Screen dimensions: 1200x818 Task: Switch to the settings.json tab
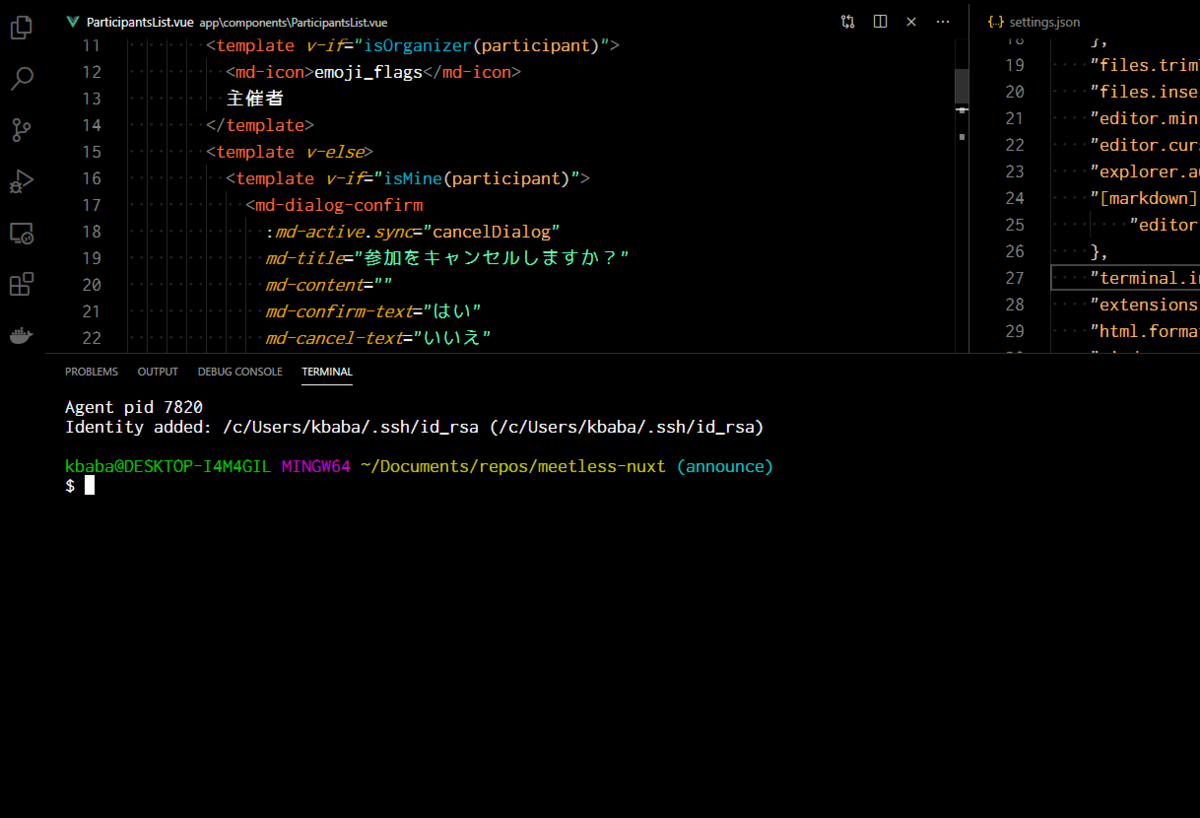coord(1045,21)
